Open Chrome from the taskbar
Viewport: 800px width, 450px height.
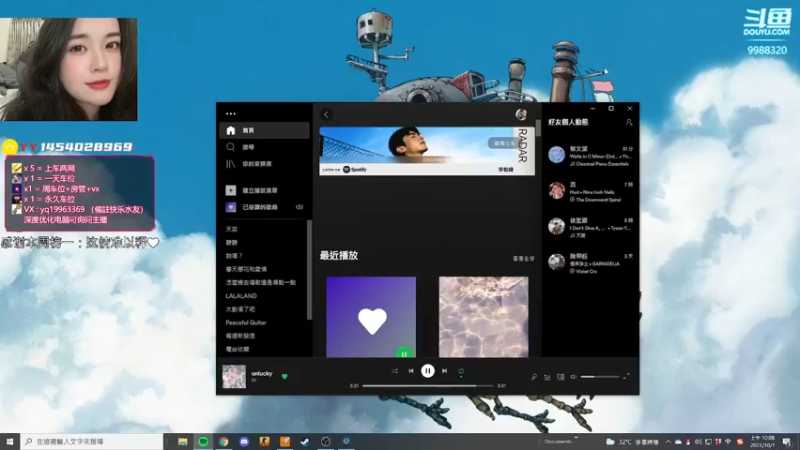tap(223, 441)
